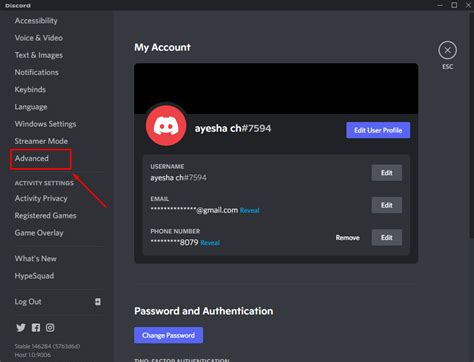Viewport: 474px width, 362px height.
Task: Click the red Discord avatar picture
Action: coord(166,126)
